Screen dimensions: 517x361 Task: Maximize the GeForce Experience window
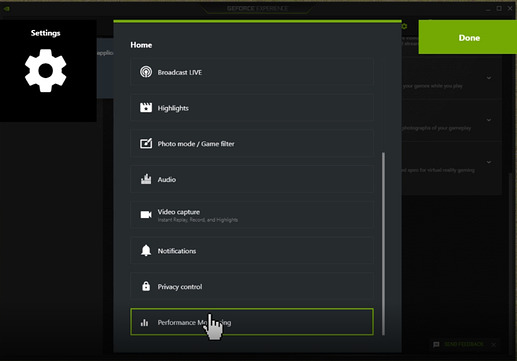point(499,8)
